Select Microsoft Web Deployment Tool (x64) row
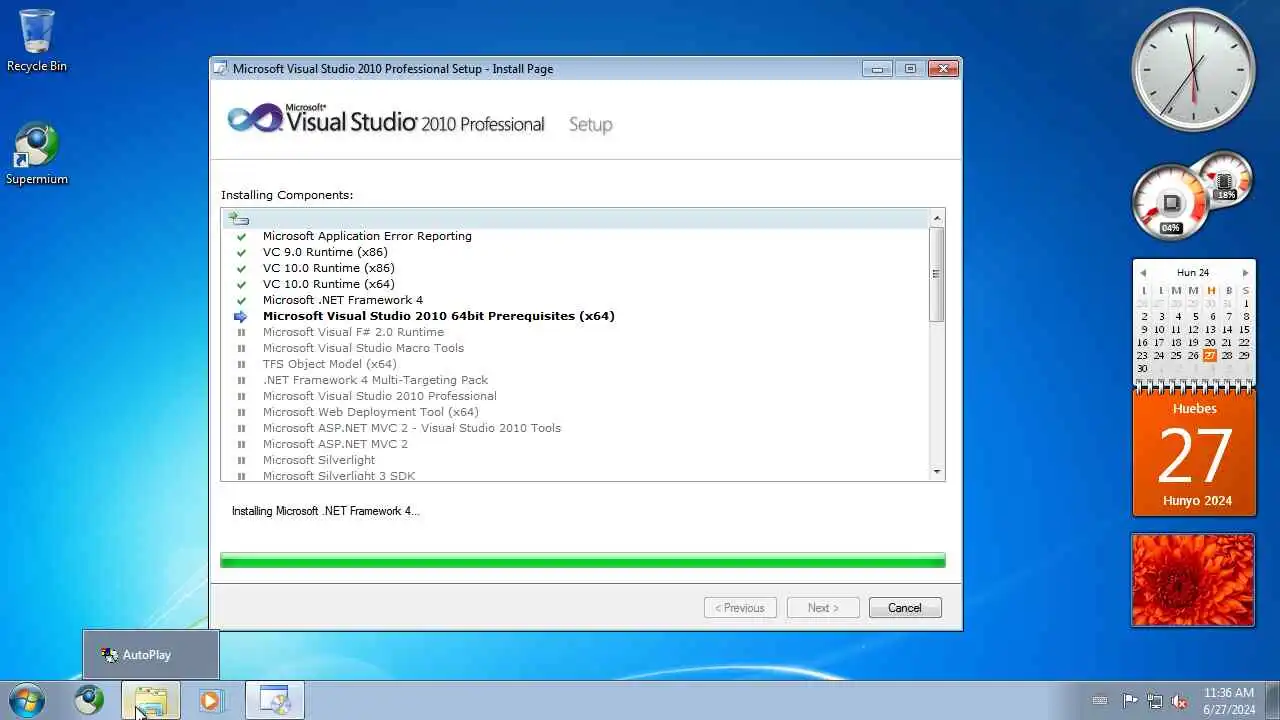Viewport: 1280px width, 720px height. (371, 413)
